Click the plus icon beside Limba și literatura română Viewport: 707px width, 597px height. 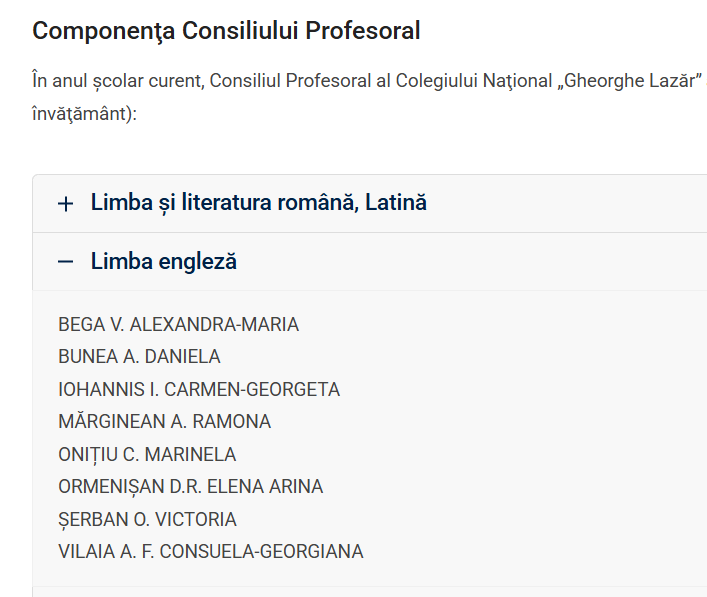65,204
